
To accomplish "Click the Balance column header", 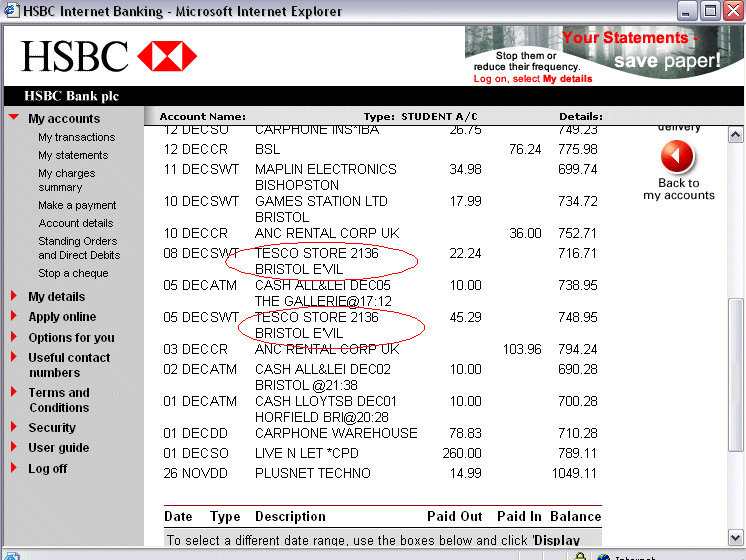I will [576, 516].
